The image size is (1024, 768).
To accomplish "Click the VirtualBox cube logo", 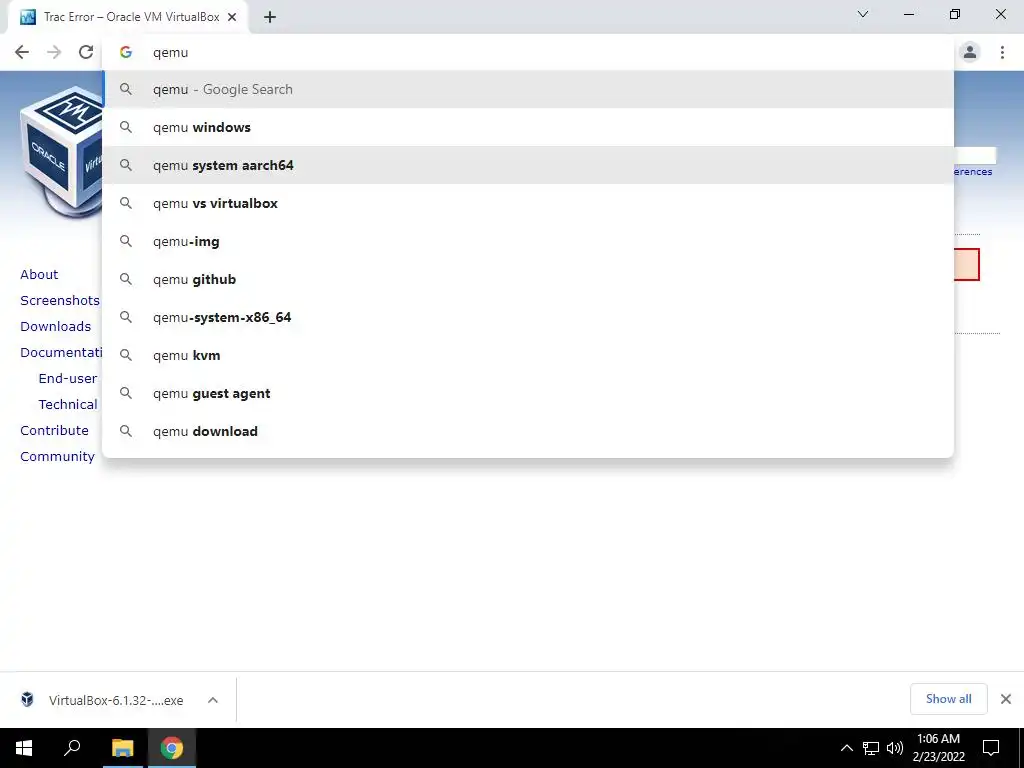I will pyautogui.click(x=61, y=152).
